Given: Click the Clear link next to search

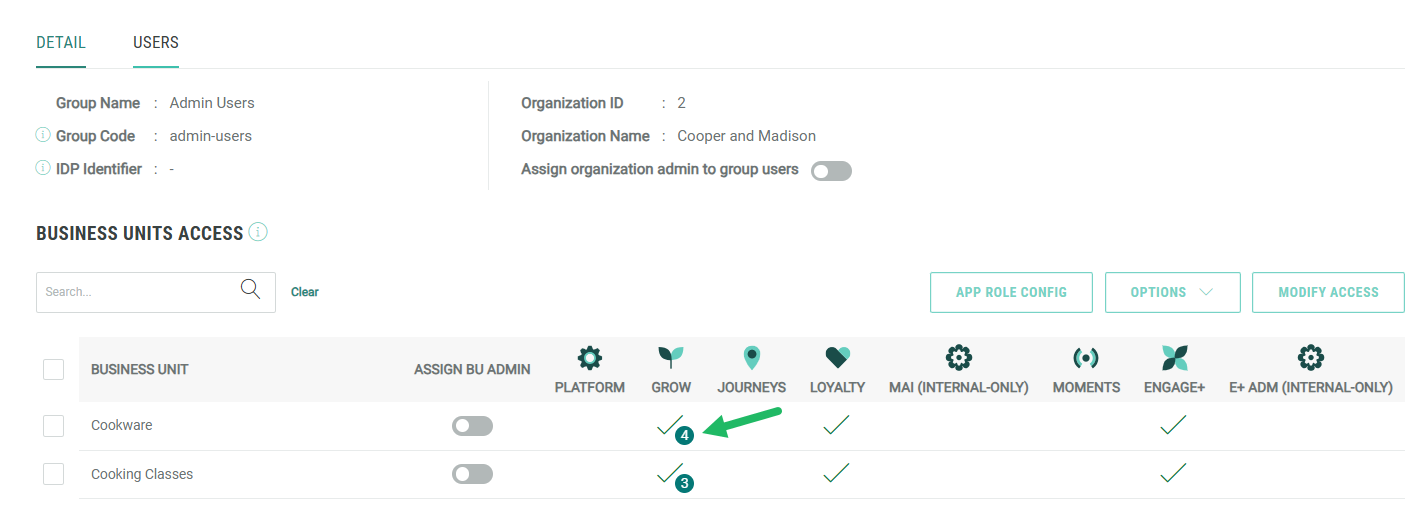Looking at the screenshot, I should click(x=305, y=292).
